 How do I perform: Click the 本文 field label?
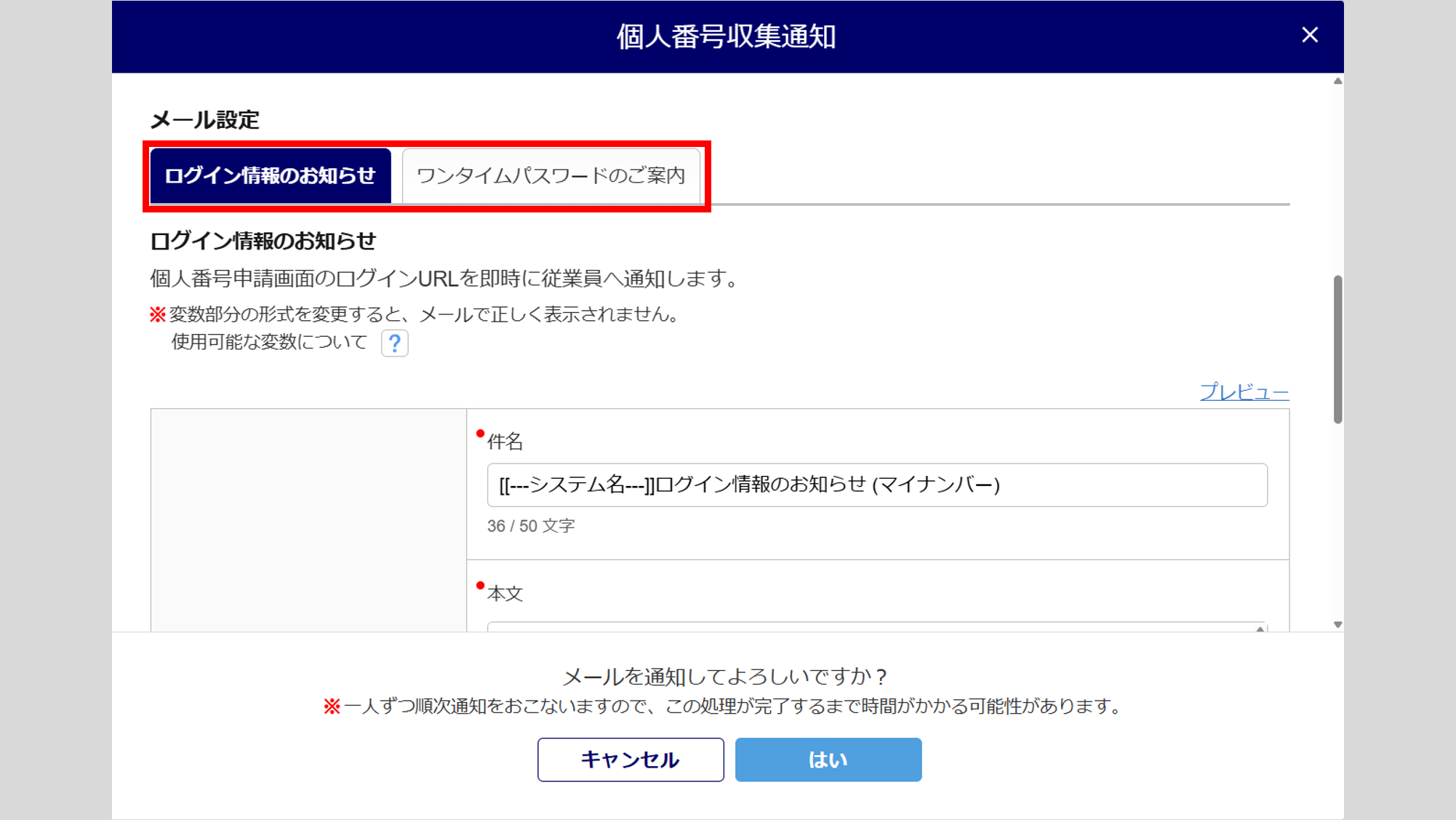(505, 594)
